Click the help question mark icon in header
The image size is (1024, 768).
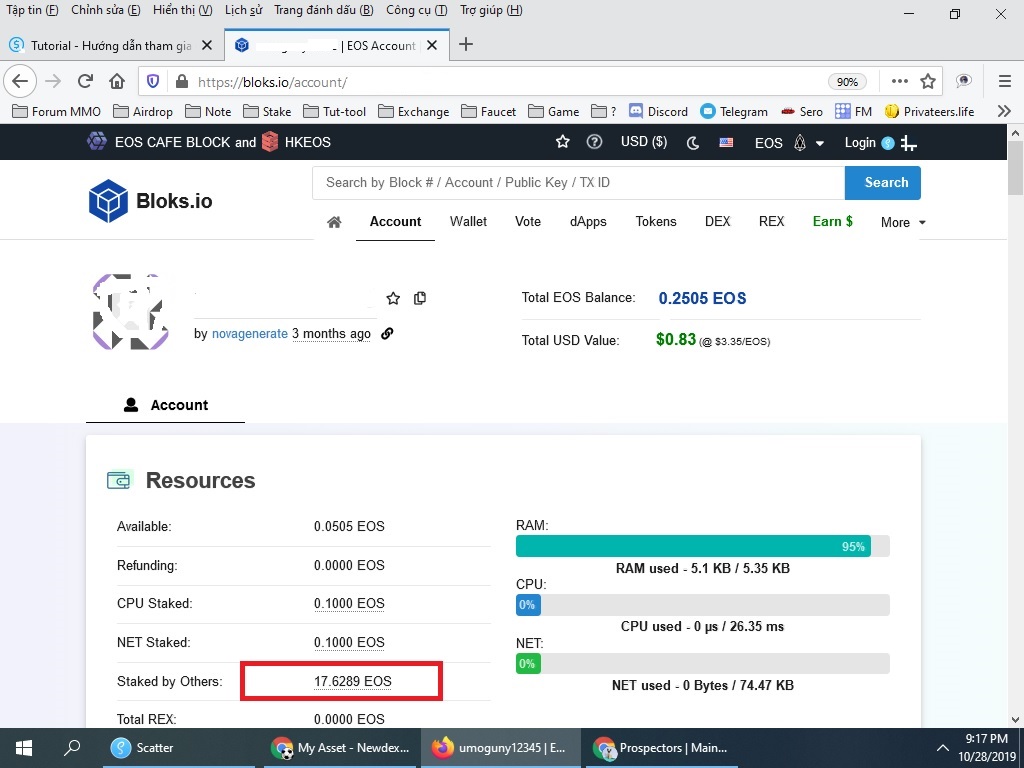pyautogui.click(x=594, y=143)
